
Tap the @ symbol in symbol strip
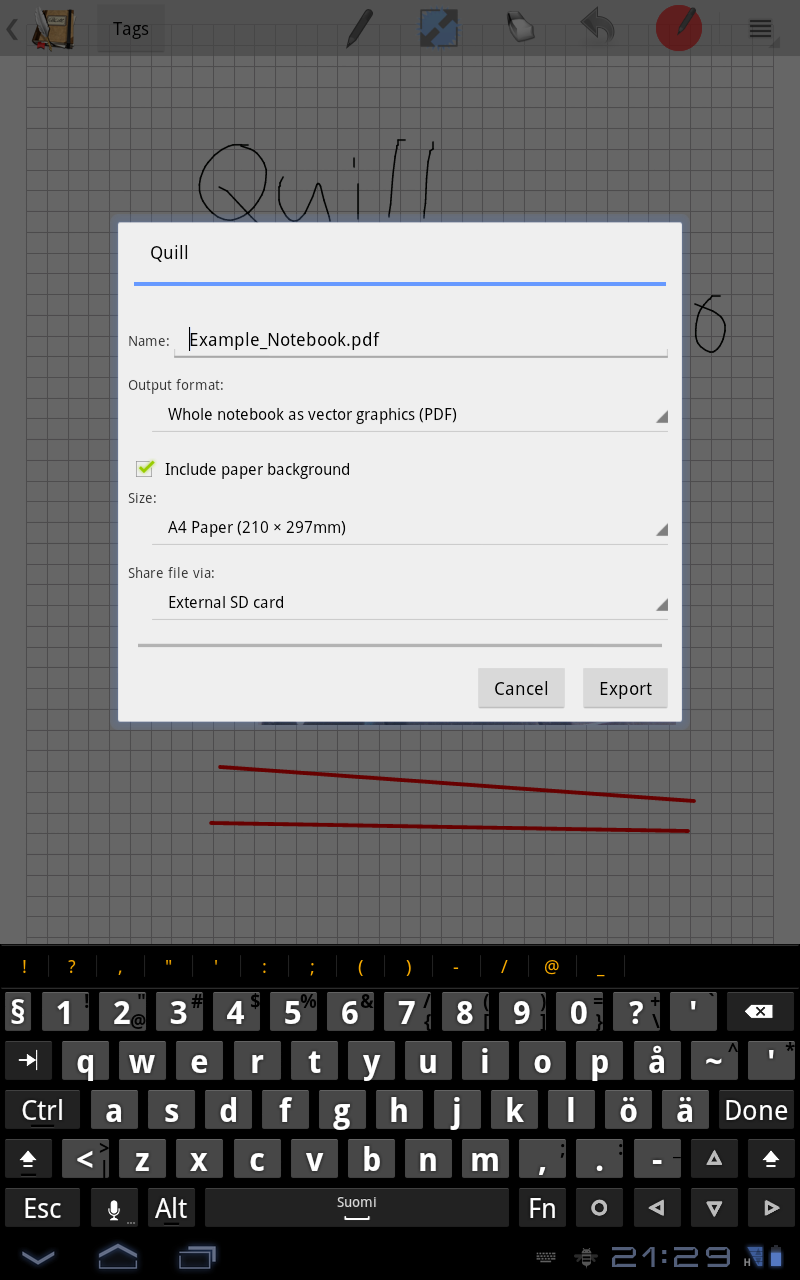click(x=551, y=967)
